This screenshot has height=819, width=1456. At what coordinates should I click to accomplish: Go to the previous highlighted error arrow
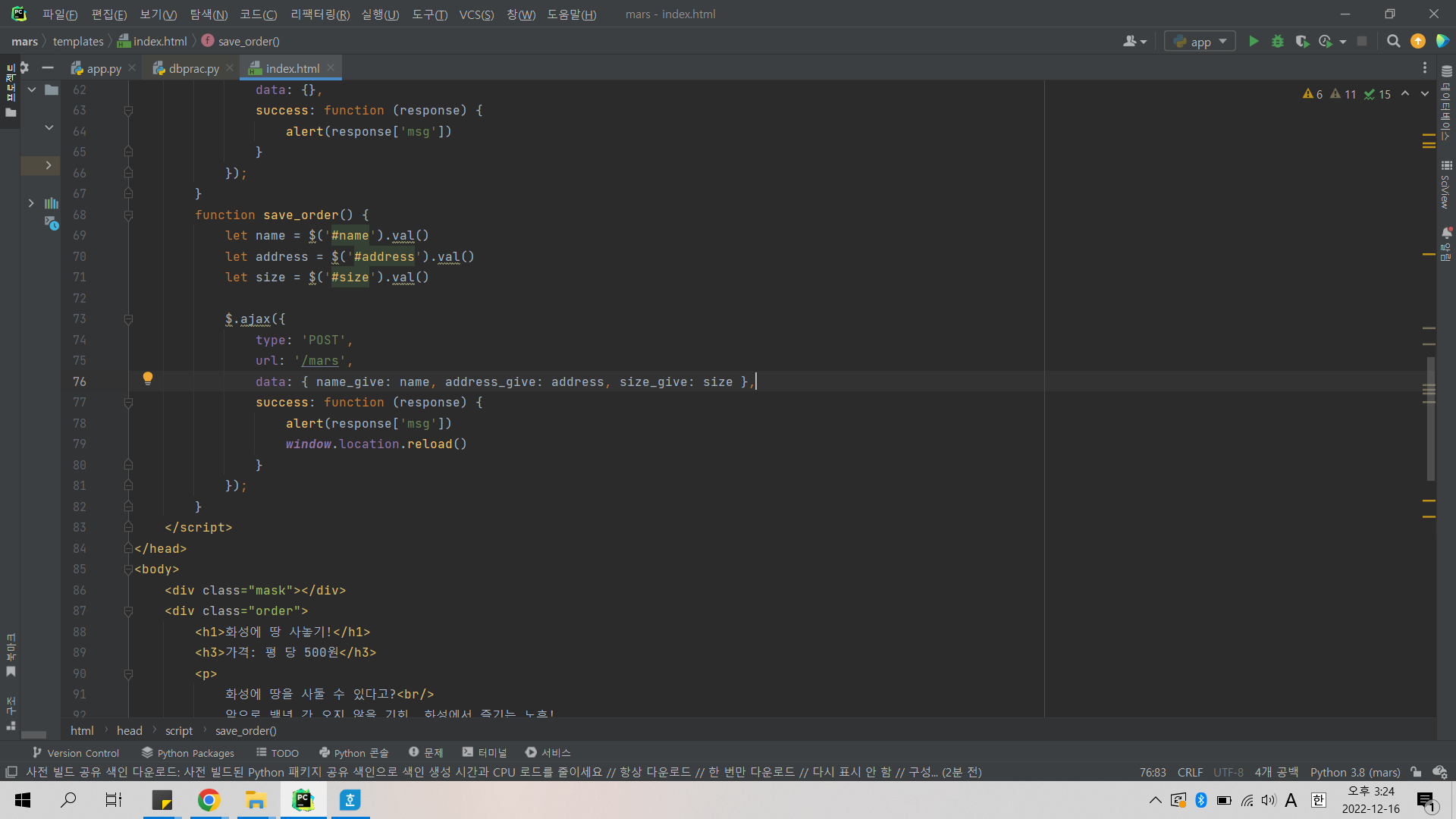pos(1405,93)
